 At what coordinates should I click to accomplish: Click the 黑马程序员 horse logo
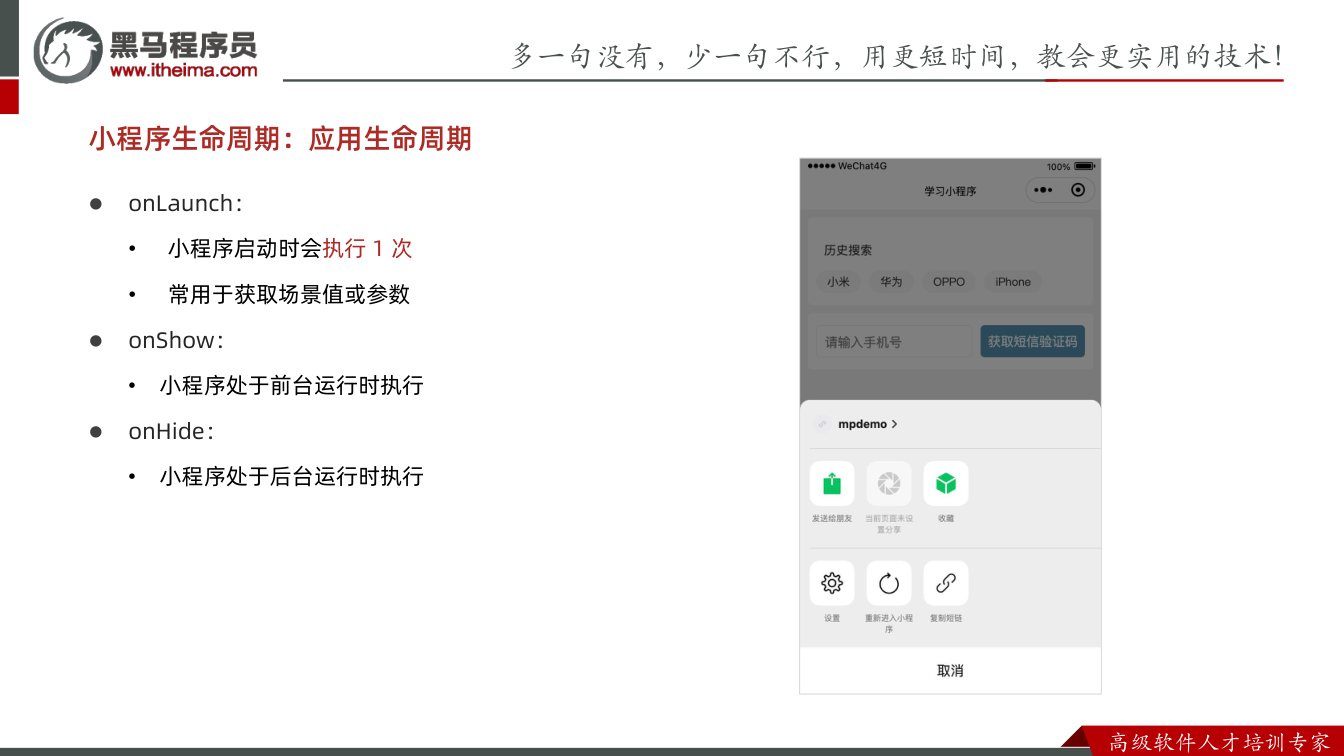68,50
